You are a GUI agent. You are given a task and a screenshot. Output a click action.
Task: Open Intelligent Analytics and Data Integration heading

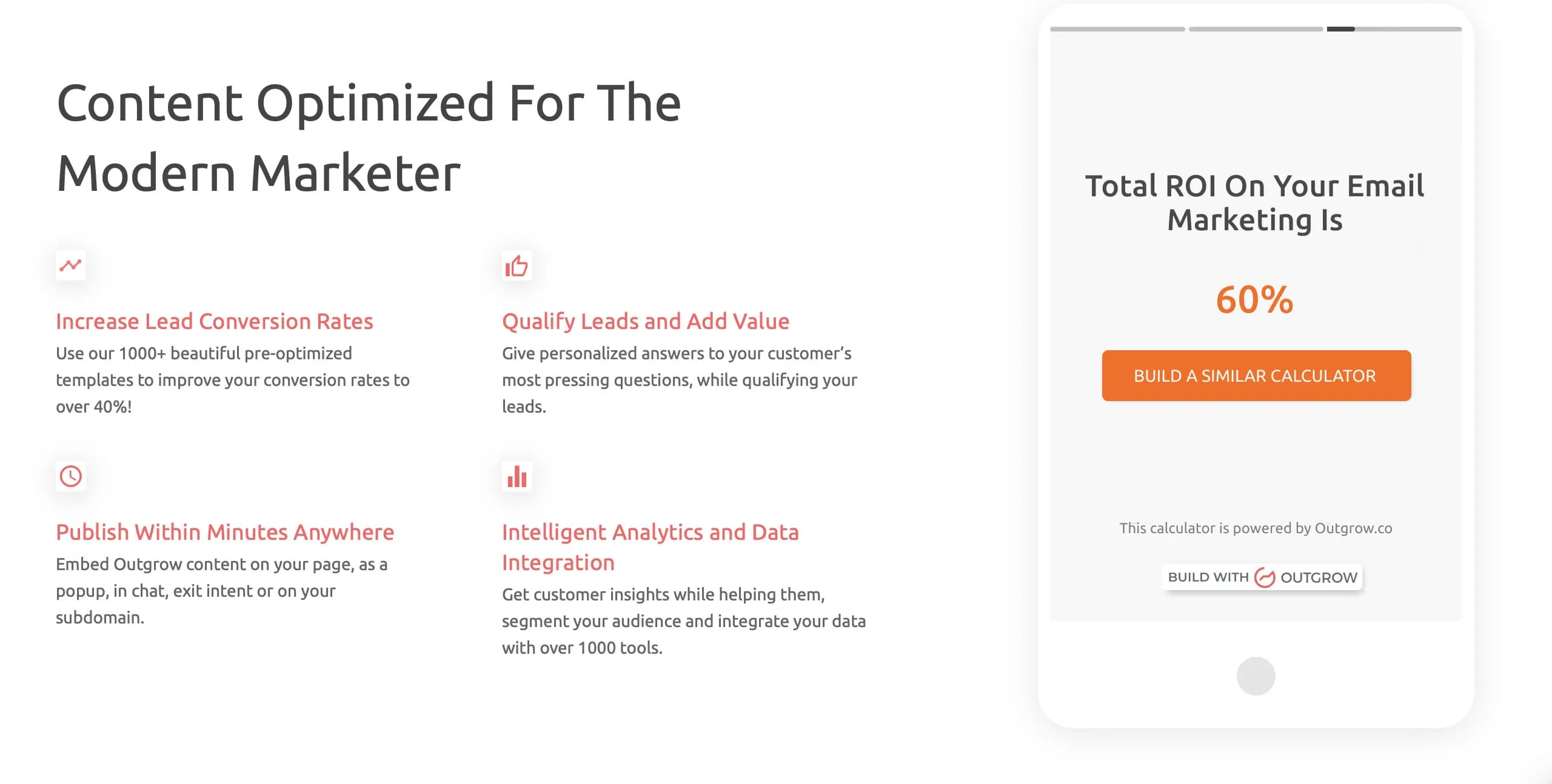[x=651, y=546]
